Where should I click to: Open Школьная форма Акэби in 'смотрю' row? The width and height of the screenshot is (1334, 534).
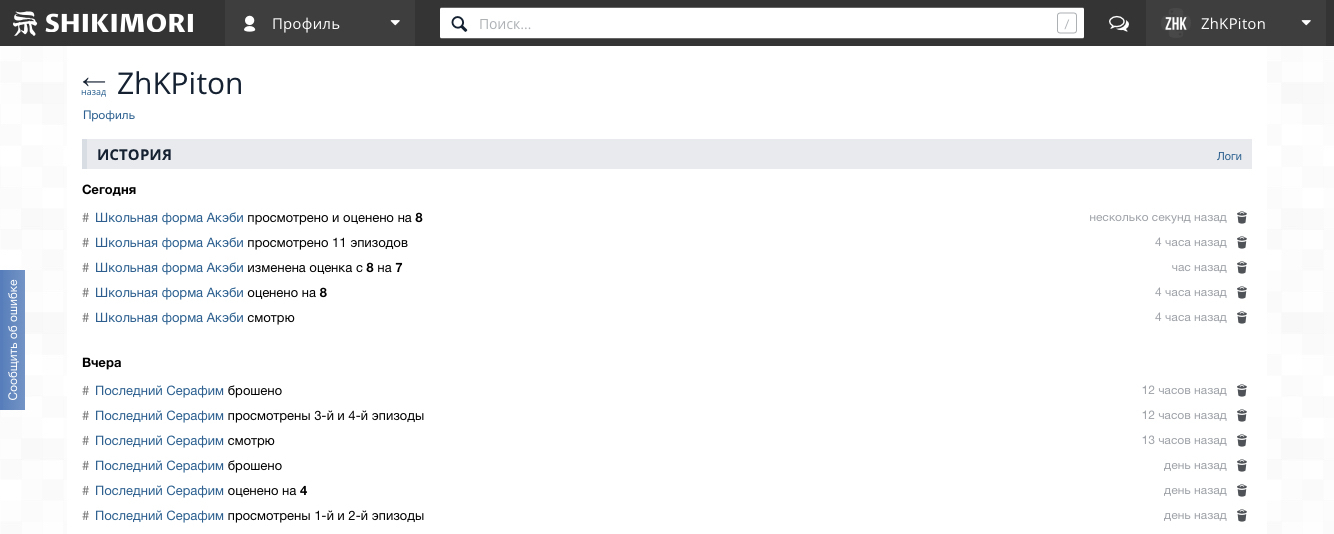[169, 317]
